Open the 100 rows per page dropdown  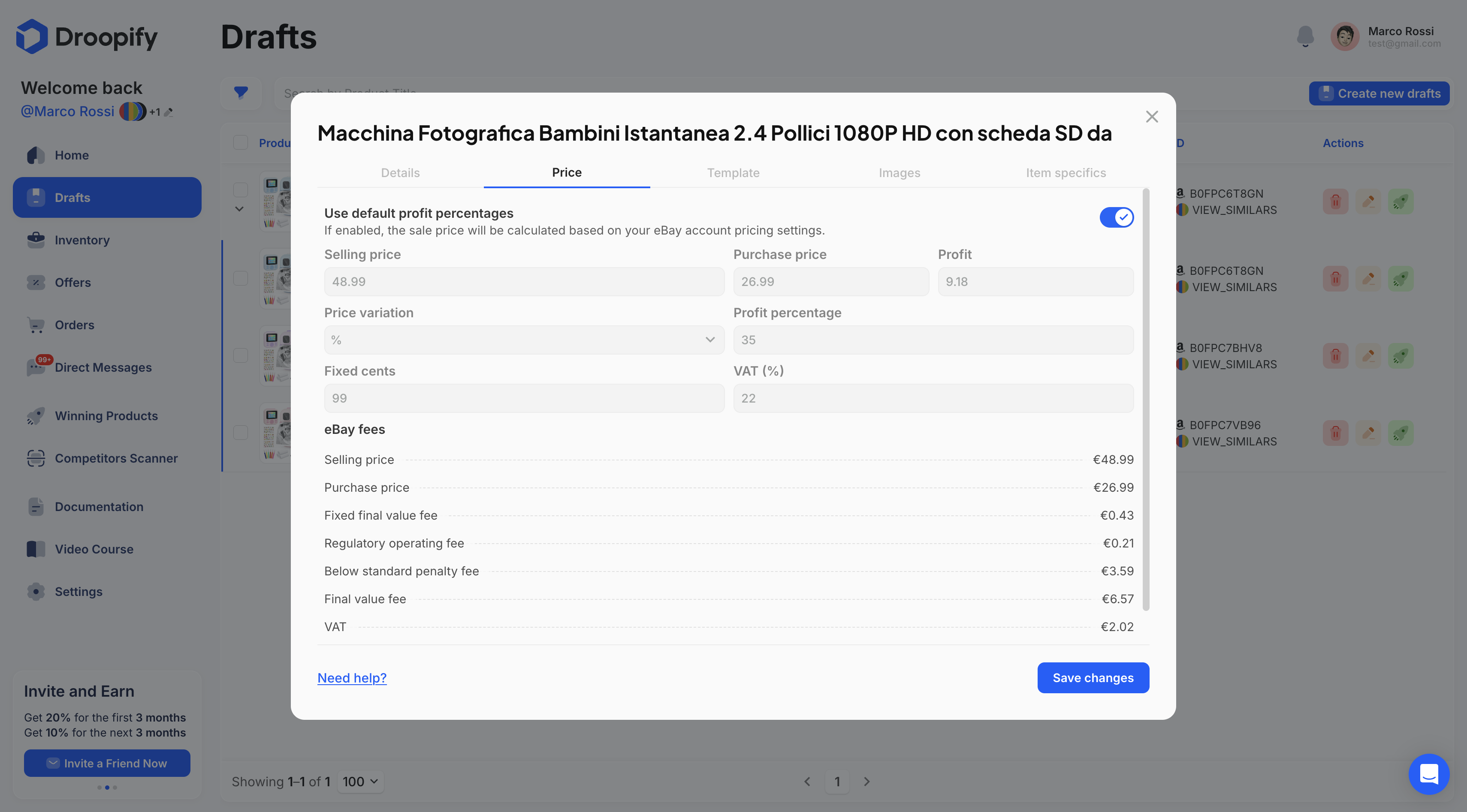360,781
